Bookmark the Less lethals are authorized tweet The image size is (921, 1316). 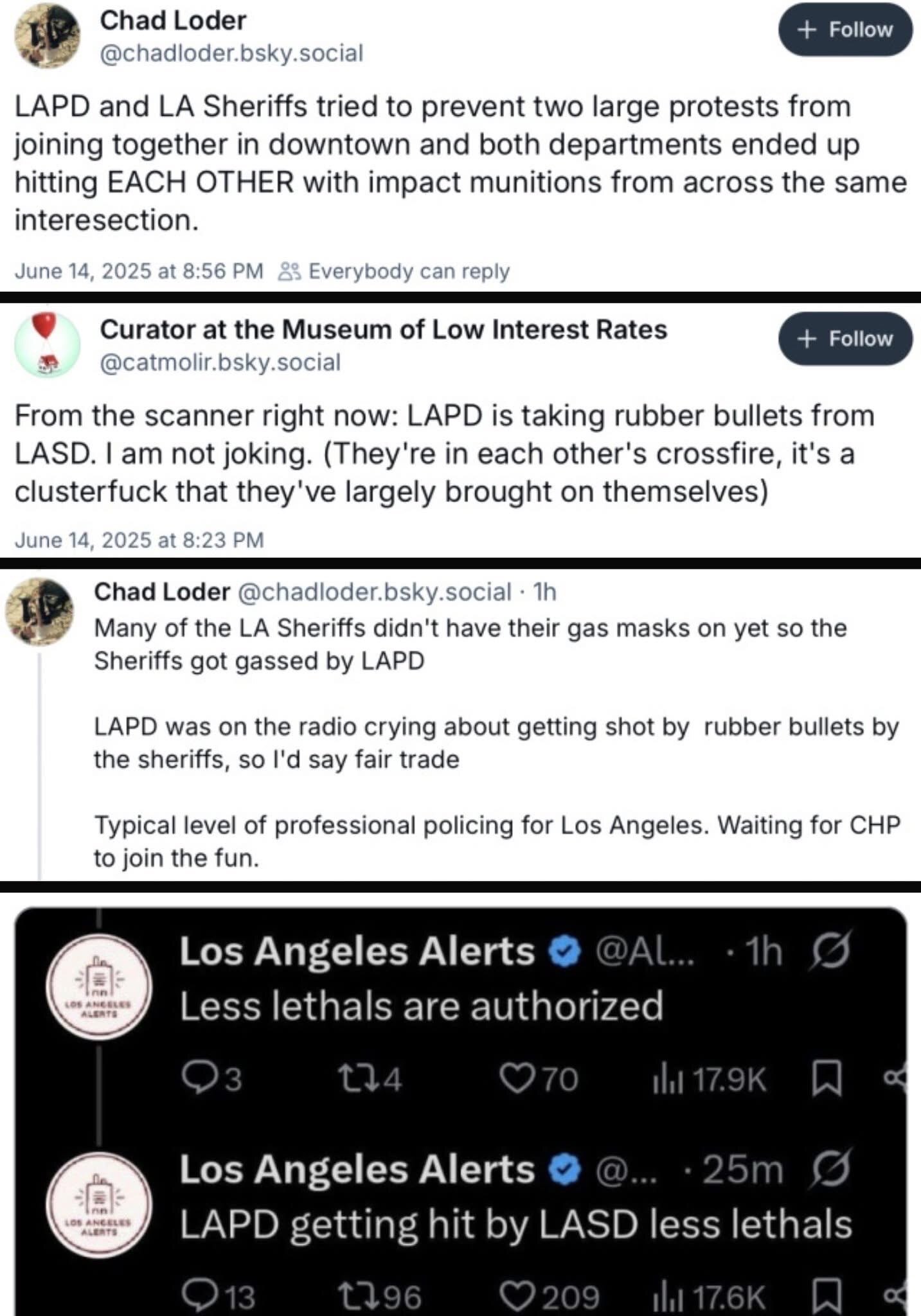pyautogui.click(x=827, y=1078)
